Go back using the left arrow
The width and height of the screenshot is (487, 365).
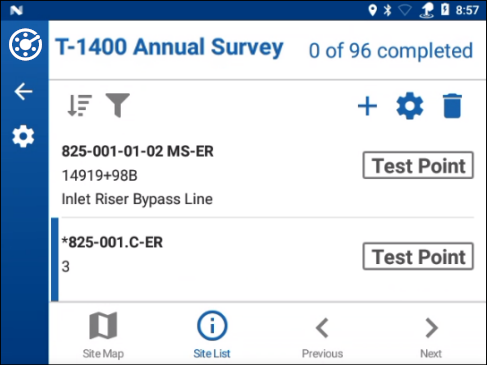(23, 92)
